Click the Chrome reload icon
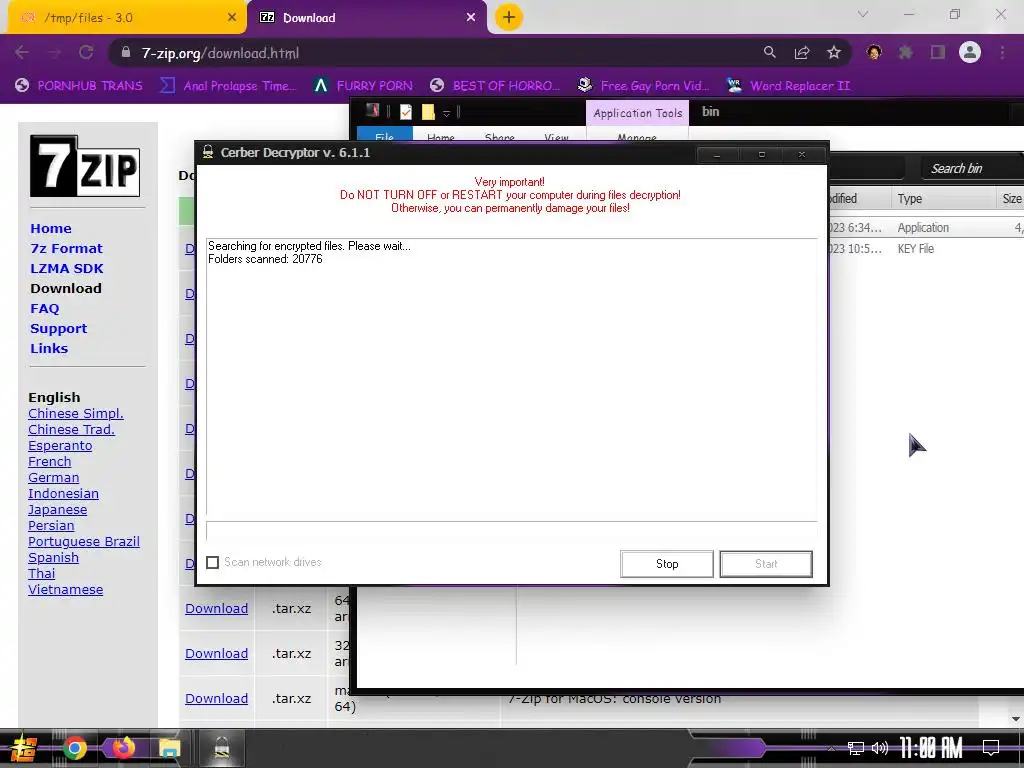Screen dimensions: 1024x768 (86, 53)
